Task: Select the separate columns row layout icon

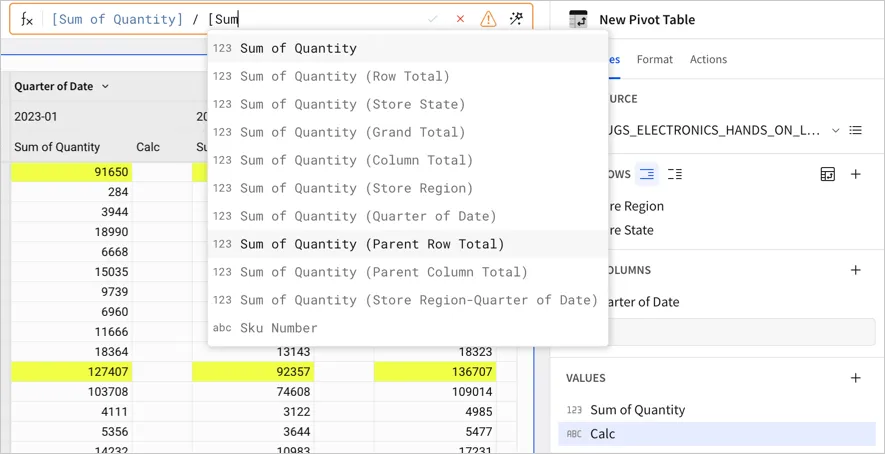Action: (x=674, y=174)
